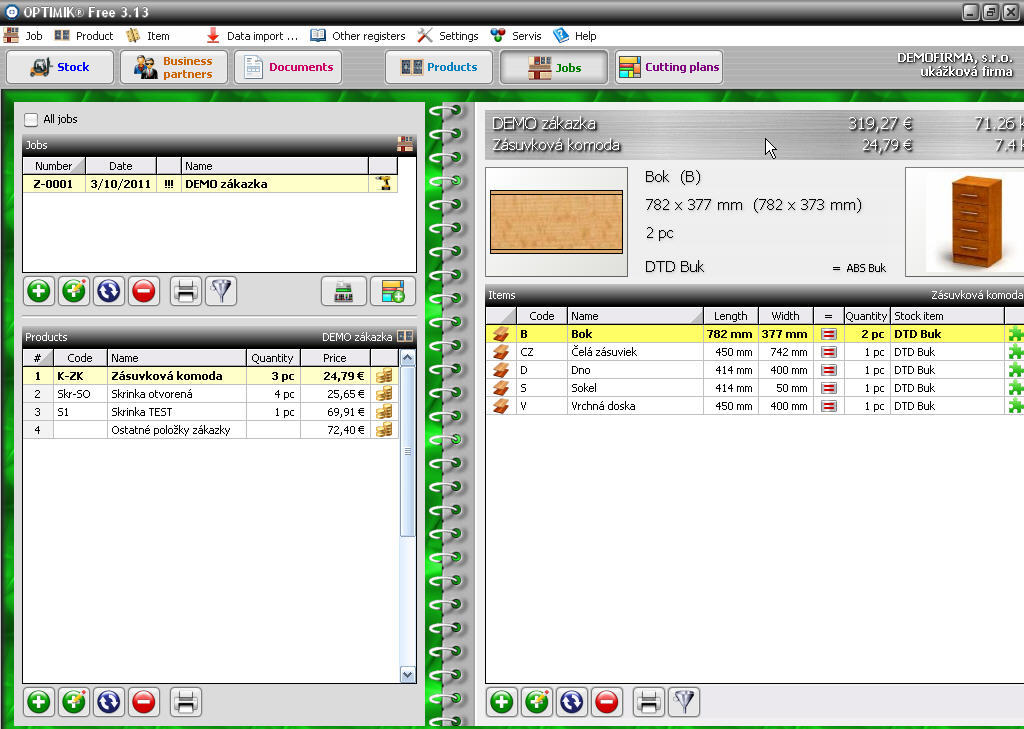
Task: Open the Other registers menu
Action: (358, 36)
